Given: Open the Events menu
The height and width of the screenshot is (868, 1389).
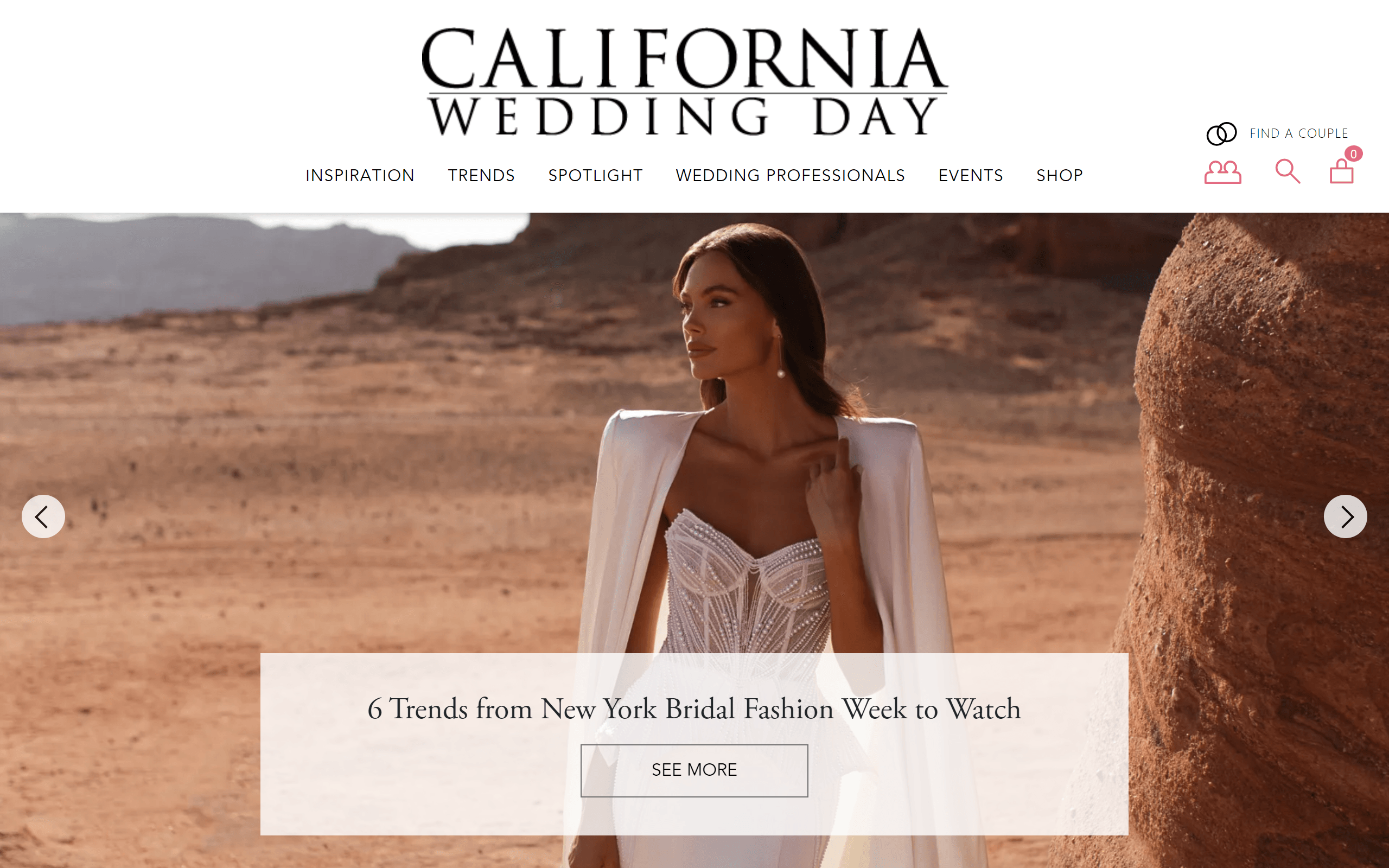Looking at the screenshot, I should pyautogui.click(x=971, y=175).
